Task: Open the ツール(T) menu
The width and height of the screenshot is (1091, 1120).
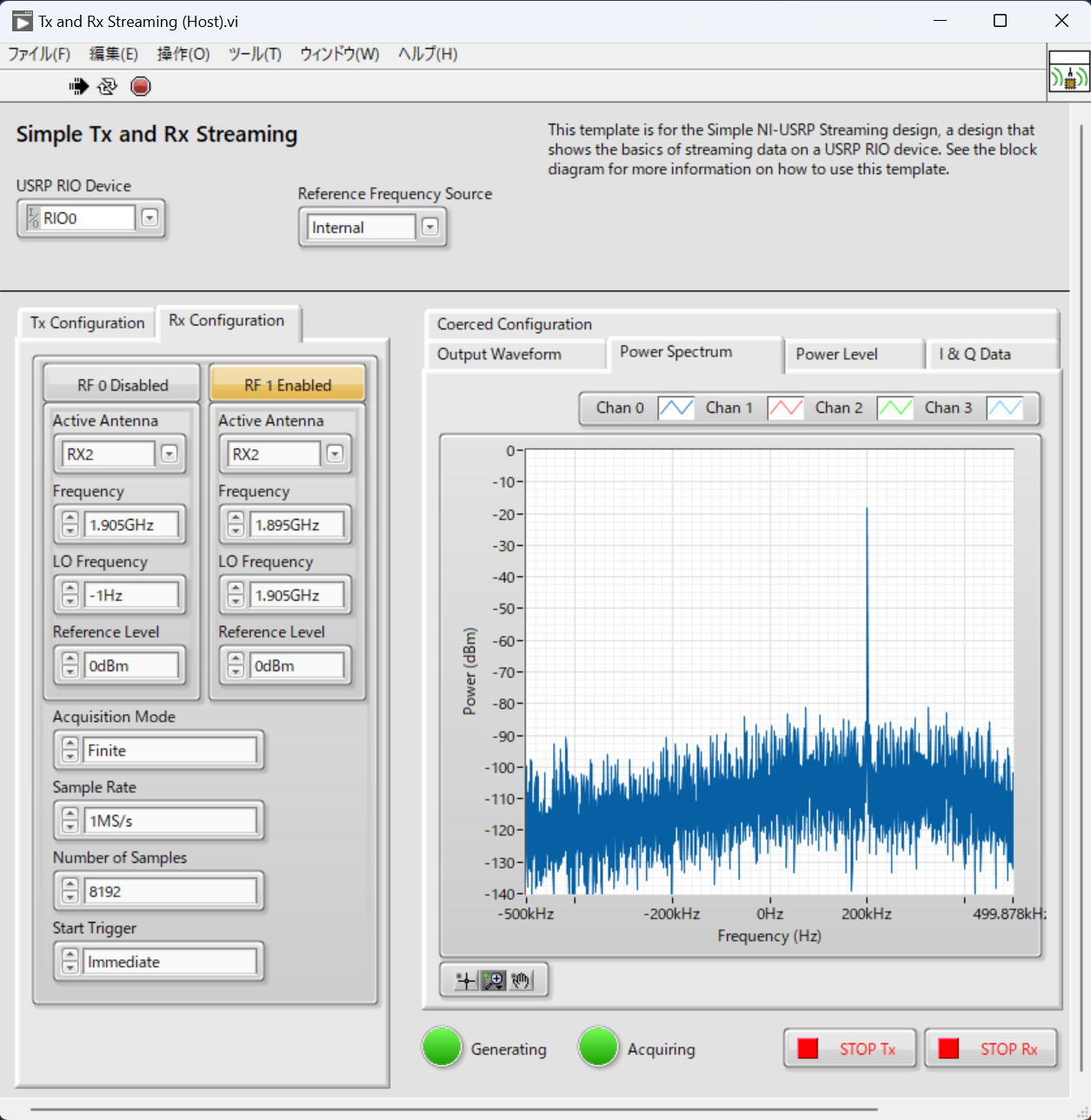Action: [255, 54]
